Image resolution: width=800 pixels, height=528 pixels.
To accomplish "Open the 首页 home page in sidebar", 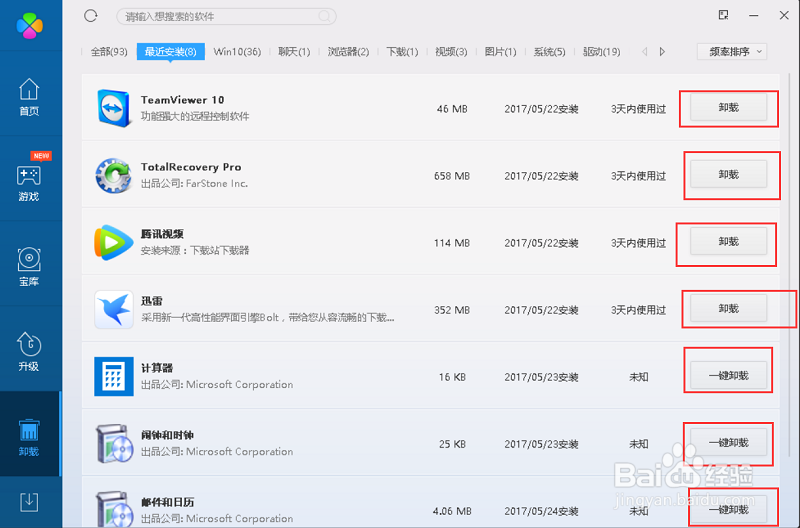I will tap(29, 97).
